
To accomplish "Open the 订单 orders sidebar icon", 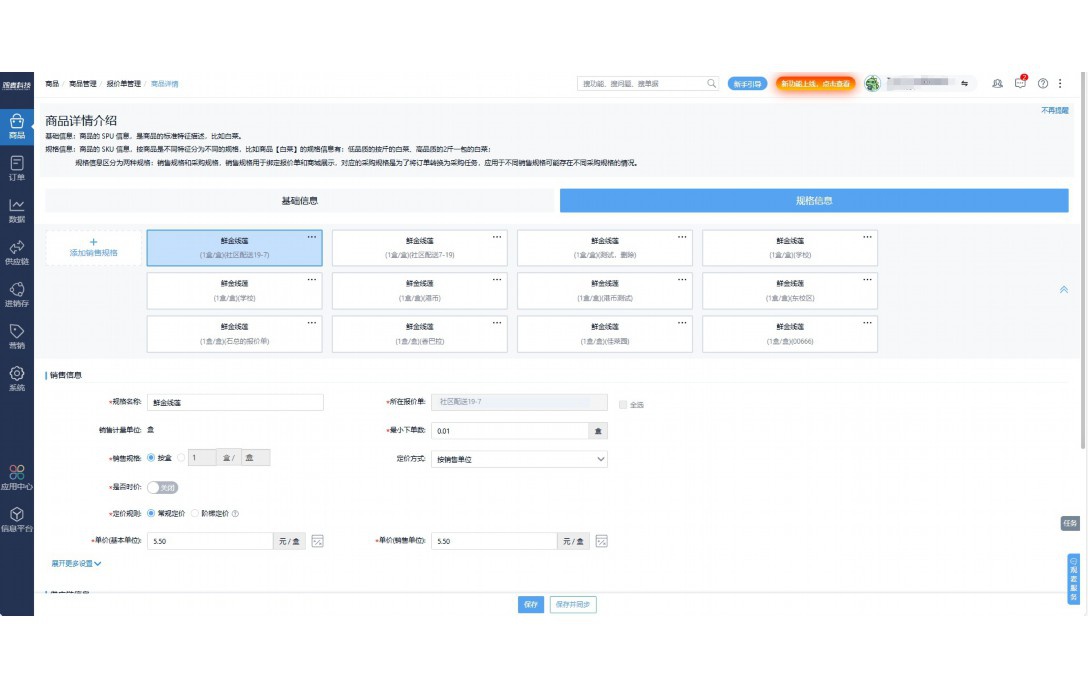I will tap(16, 167).
